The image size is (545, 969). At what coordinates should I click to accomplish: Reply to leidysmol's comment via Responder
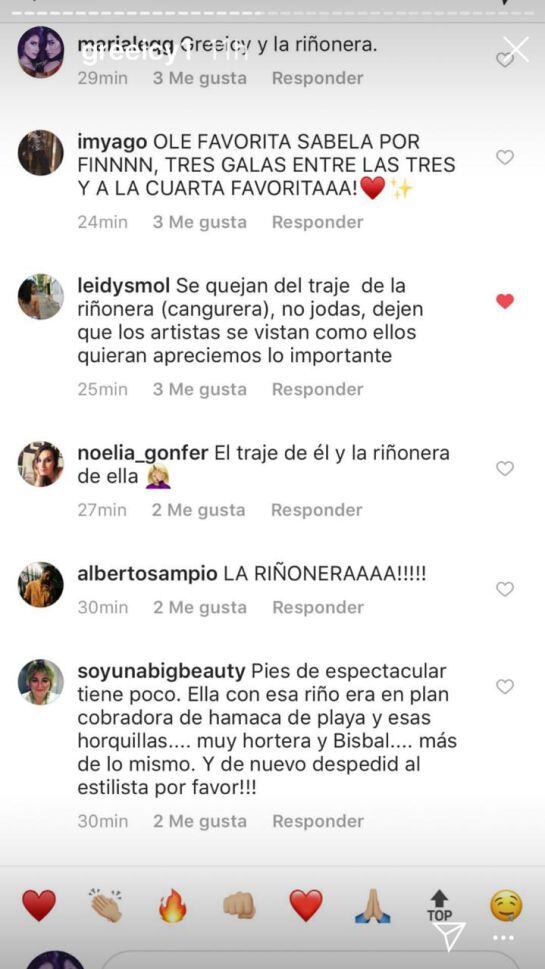click(x=318, y=389)
